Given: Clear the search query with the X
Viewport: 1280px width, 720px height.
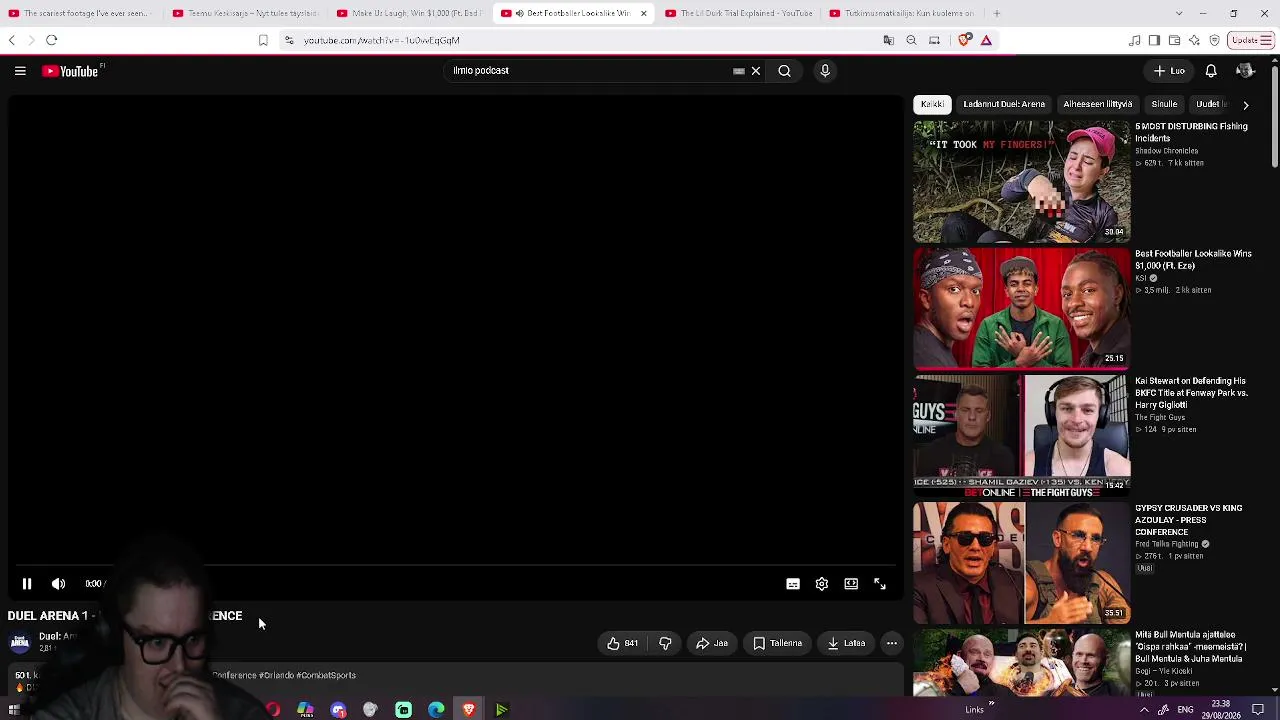Looking at the screenshot, I should click(756, 71).
